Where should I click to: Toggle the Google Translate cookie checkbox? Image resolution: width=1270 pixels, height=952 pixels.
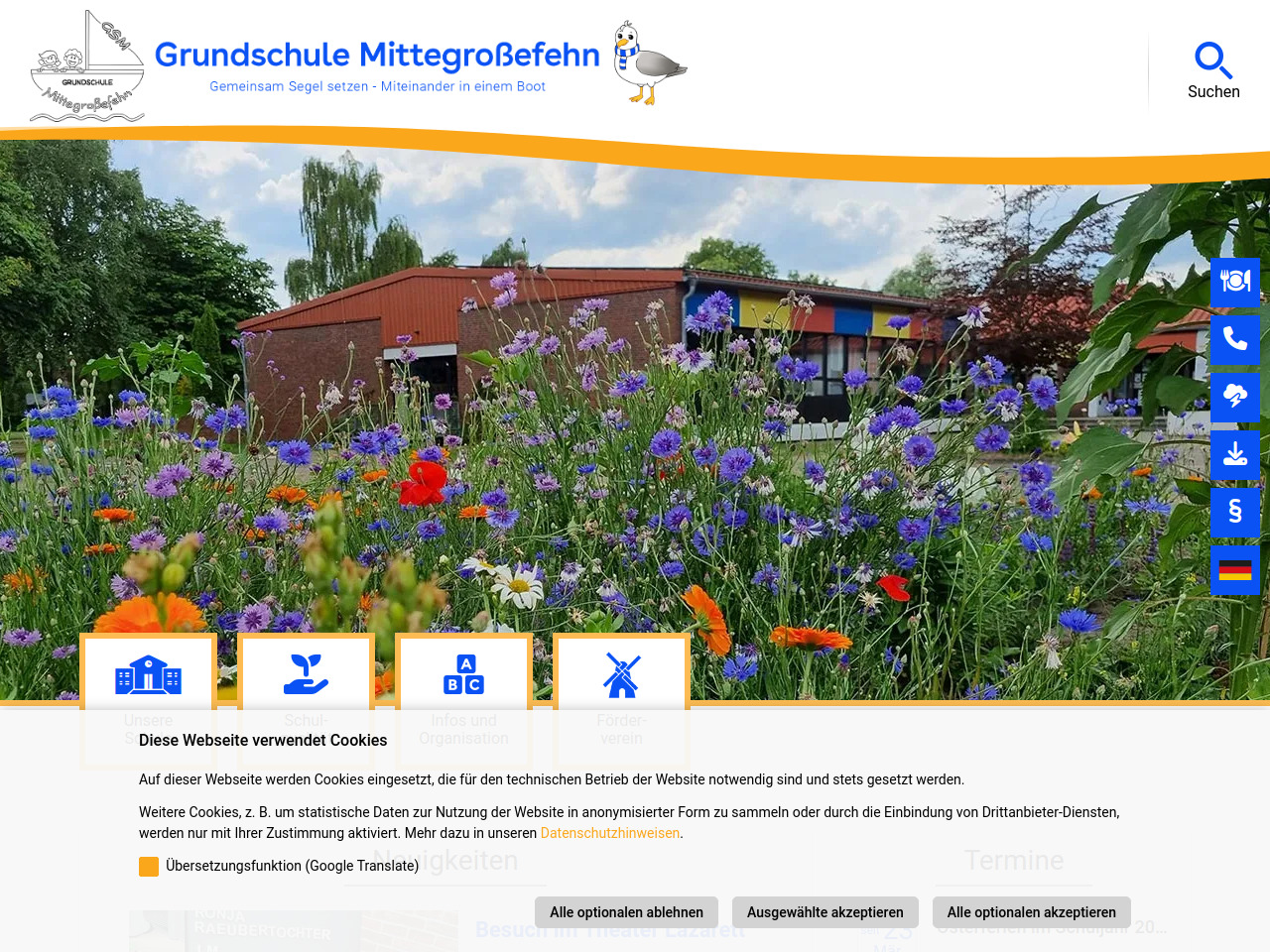(149, 867)
